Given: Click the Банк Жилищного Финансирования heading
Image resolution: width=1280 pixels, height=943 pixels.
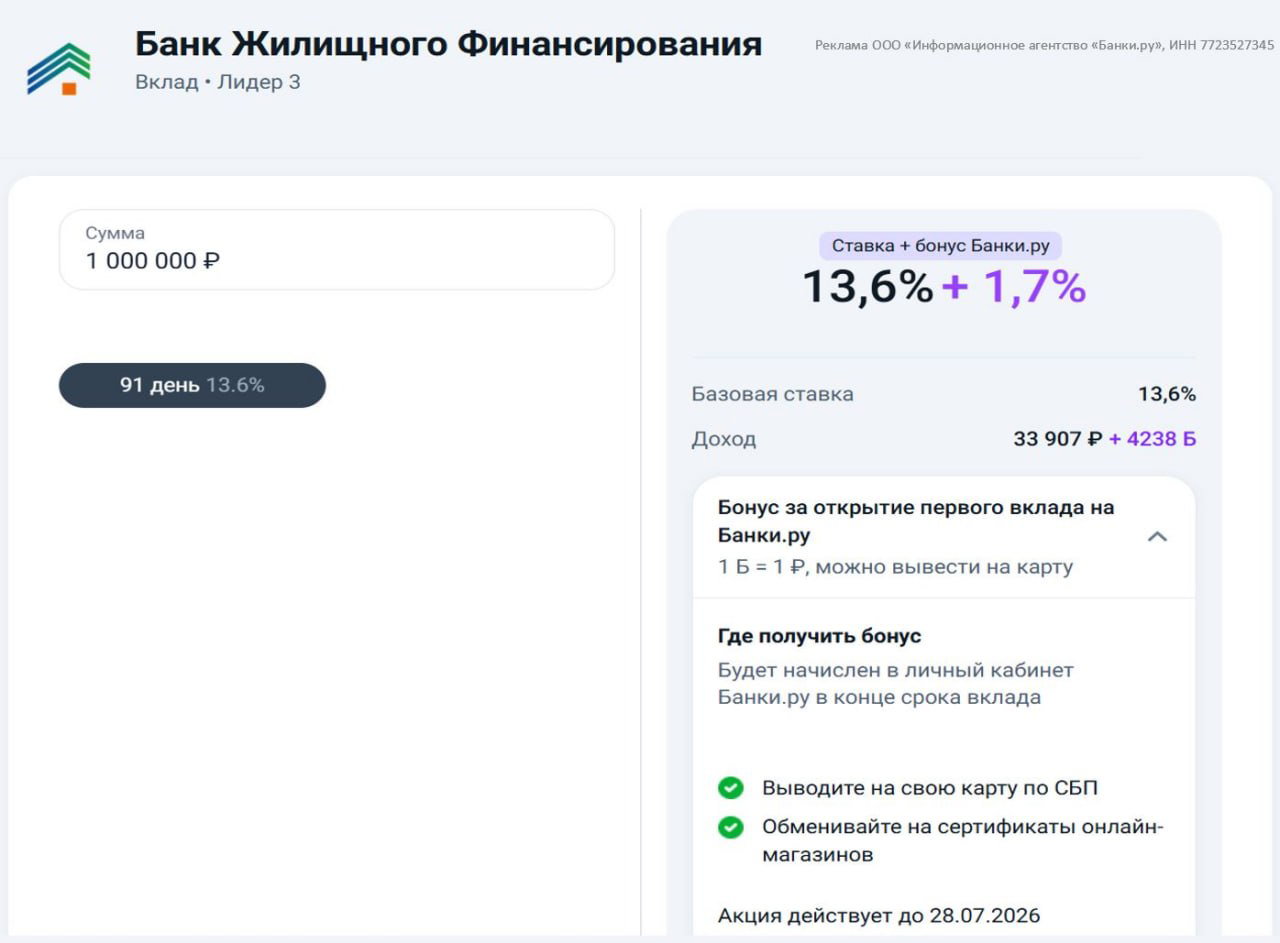Looking at the screenshot, I should pos(448,44).
